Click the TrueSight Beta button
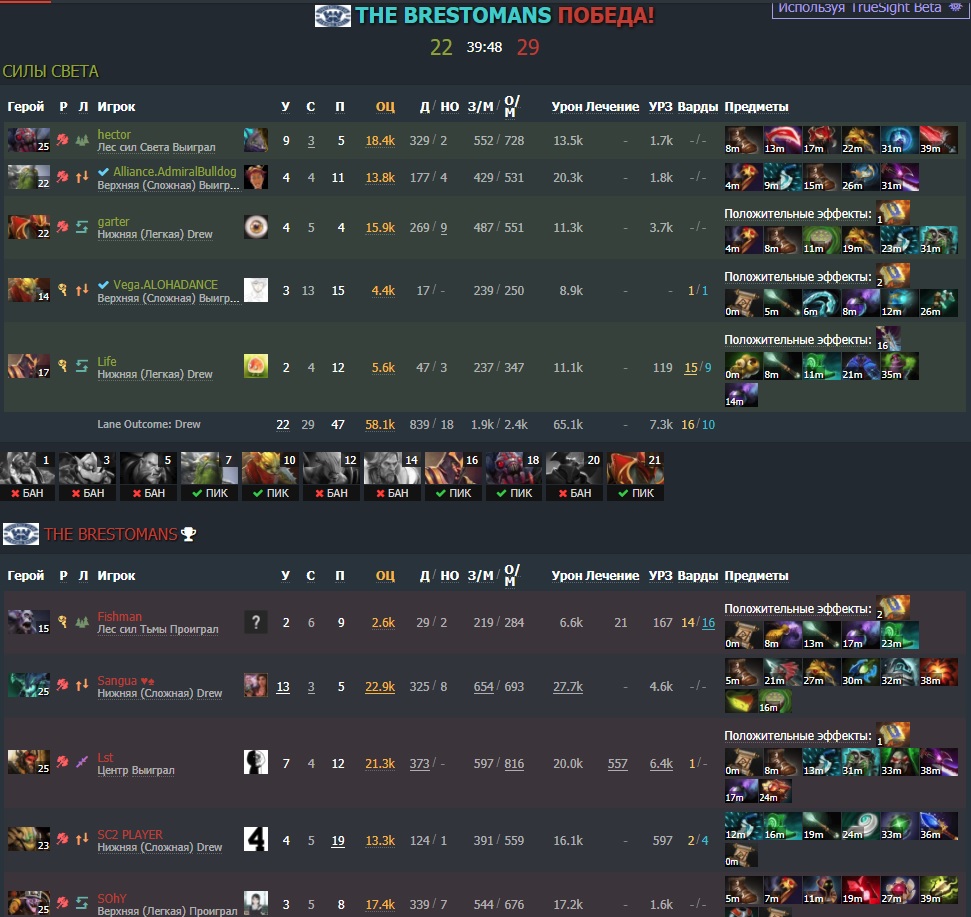Screen dimensions: 971x917 (x=870, y=9)
